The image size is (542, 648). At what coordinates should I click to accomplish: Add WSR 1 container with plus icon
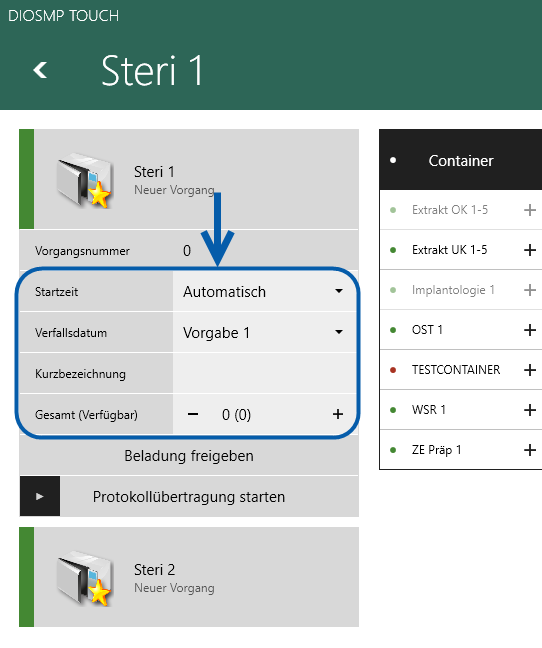pyautogui.click(x=530, y=410)
